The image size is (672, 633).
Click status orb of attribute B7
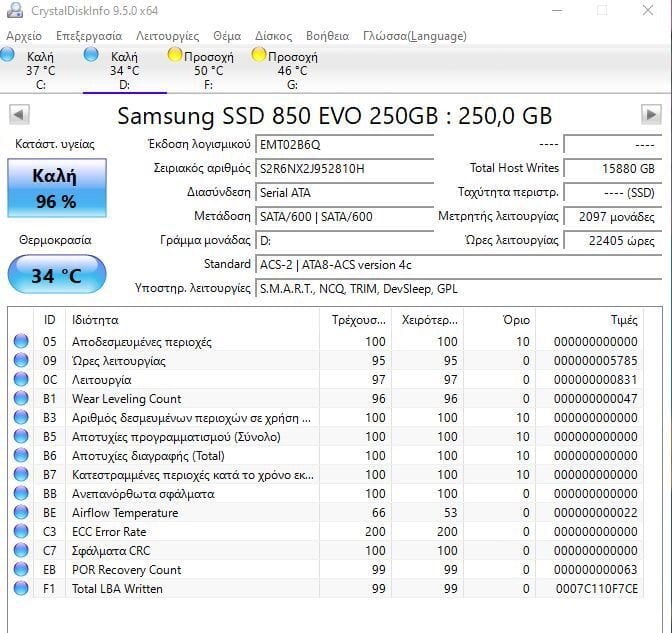click(21, 474)
